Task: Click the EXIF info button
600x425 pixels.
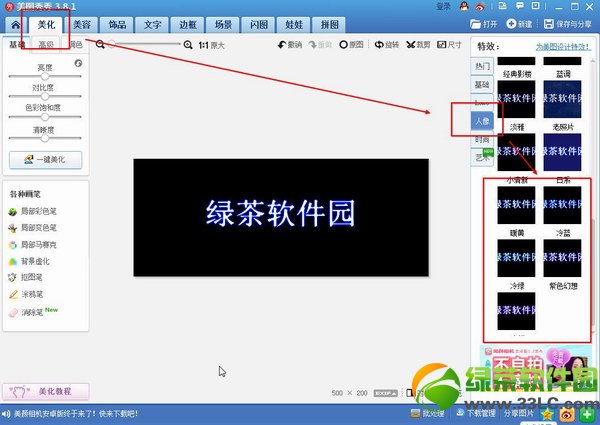Action: [x=385, y=393]
